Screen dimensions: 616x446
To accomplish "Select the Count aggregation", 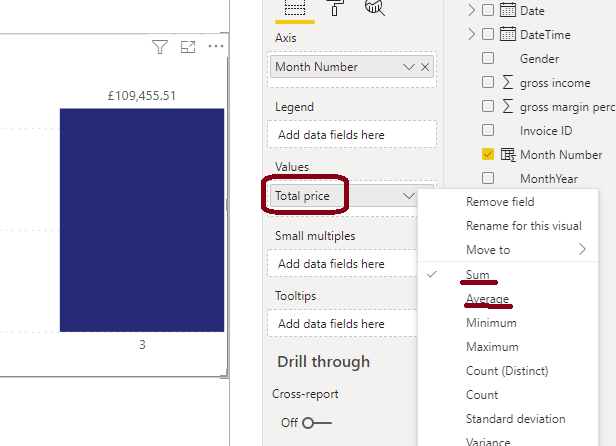I will (482, 395).
